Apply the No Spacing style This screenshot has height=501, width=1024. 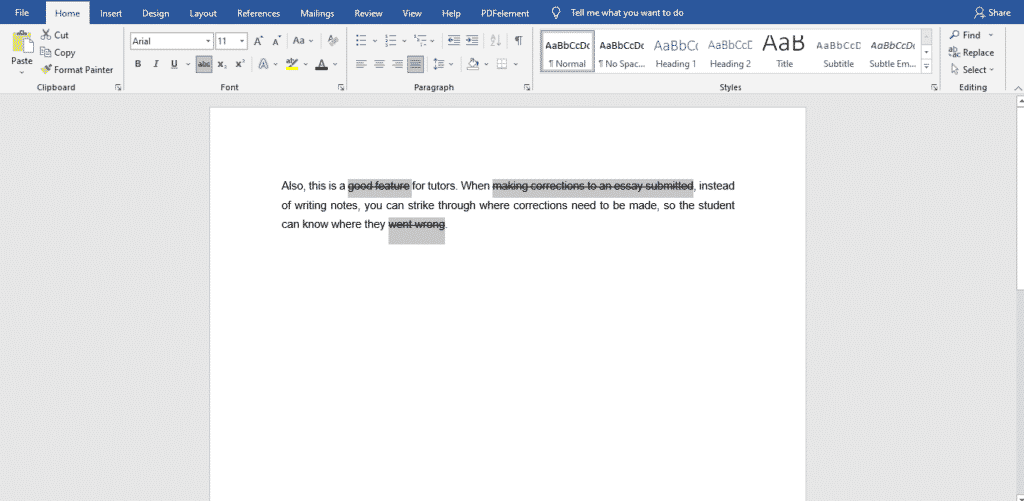622,51
